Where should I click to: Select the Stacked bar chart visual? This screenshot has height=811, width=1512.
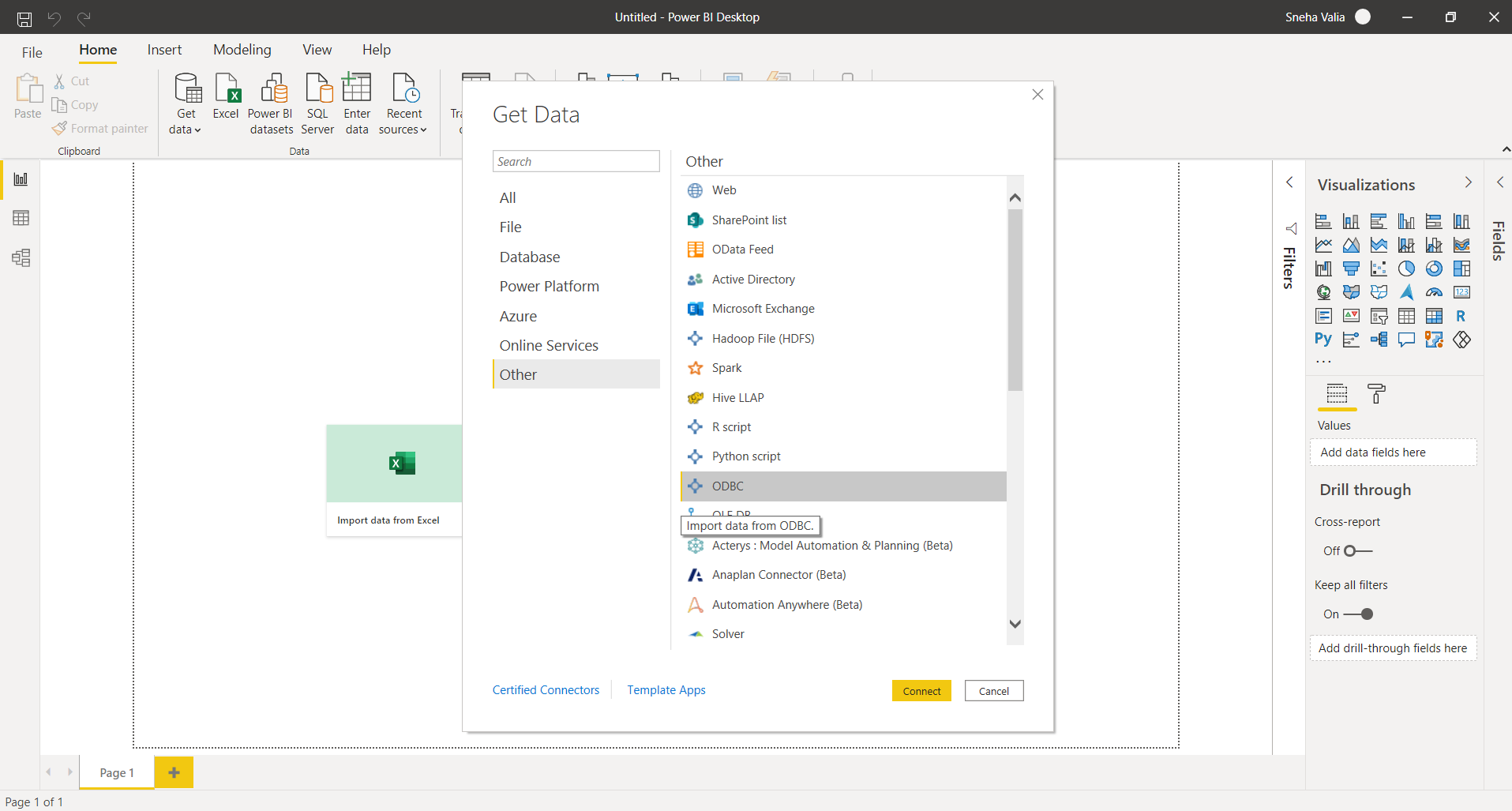tap(1323, 221)
